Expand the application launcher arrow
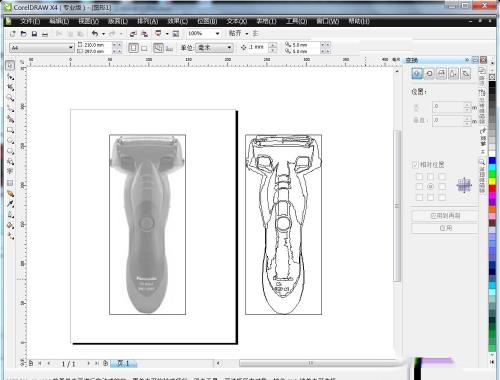Image resolution: width=500 pixels, height=380 pixels. coord(167,34)
